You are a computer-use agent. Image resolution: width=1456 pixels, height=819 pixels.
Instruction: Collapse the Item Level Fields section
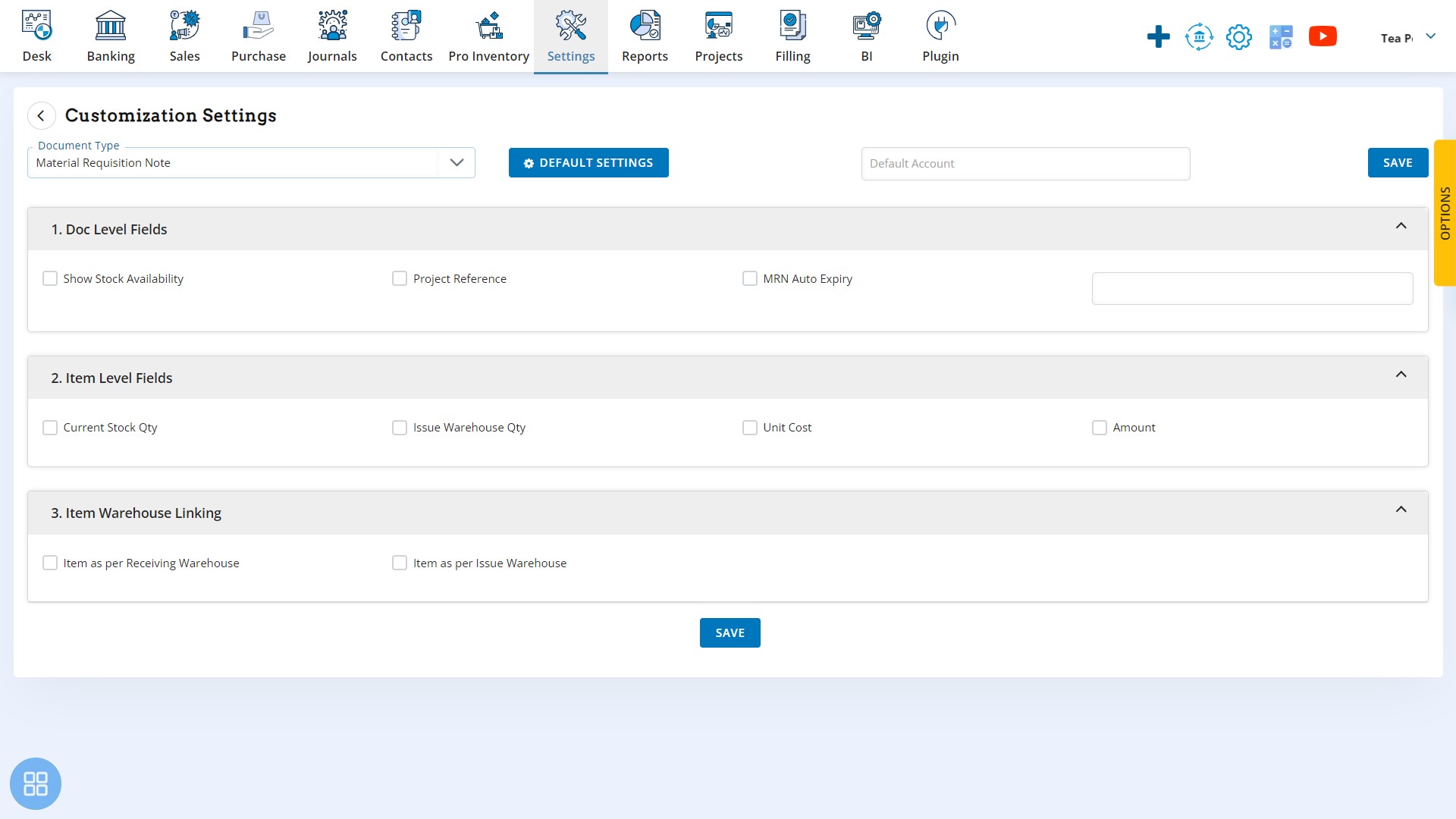(x=1401, y=374)
